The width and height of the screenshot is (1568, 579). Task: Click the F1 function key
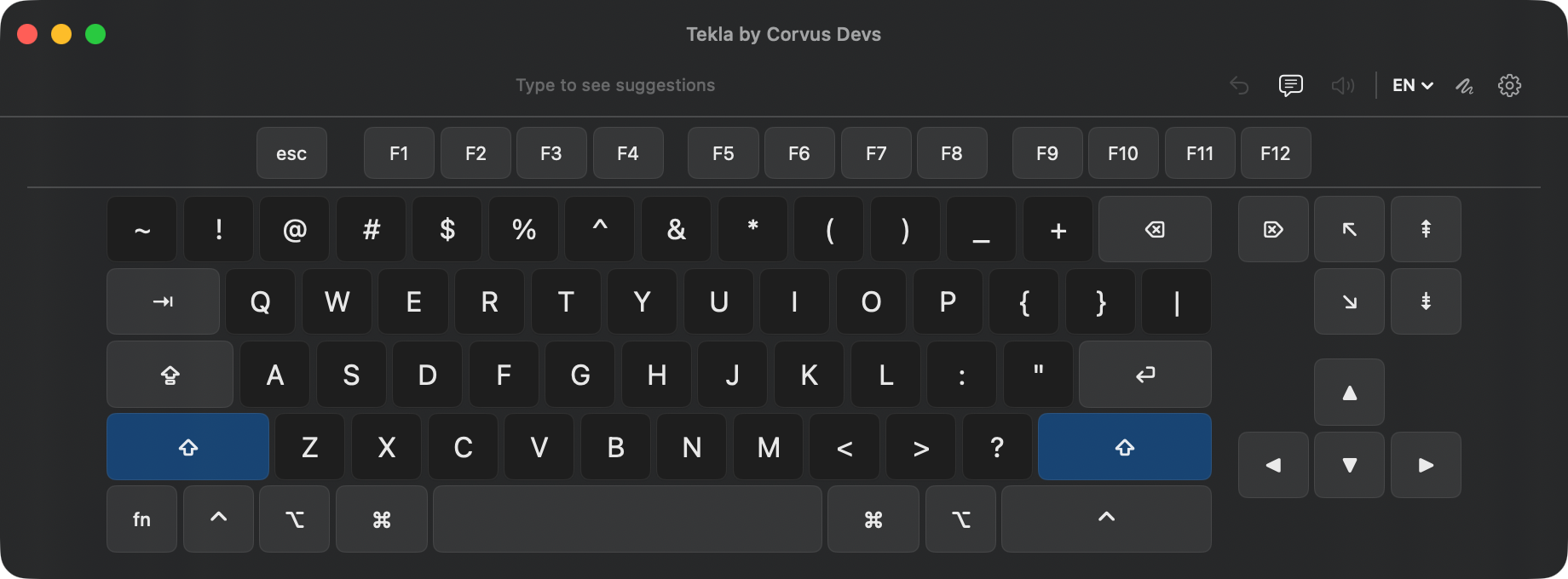tap(399, 153)
